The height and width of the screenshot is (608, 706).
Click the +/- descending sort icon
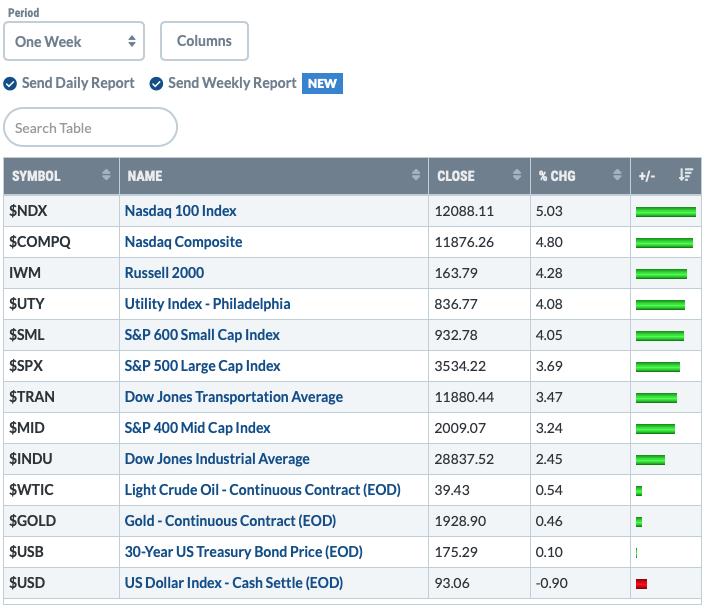686,175
